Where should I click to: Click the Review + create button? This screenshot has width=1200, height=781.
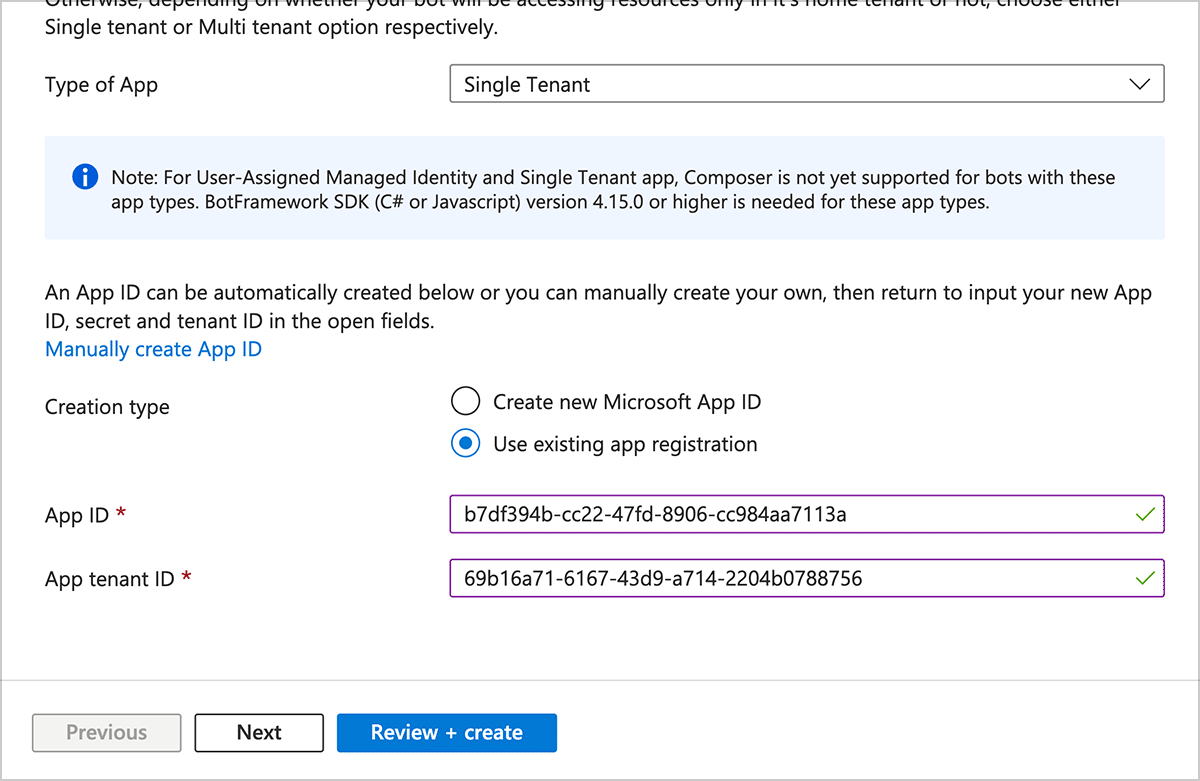point(446,733)
